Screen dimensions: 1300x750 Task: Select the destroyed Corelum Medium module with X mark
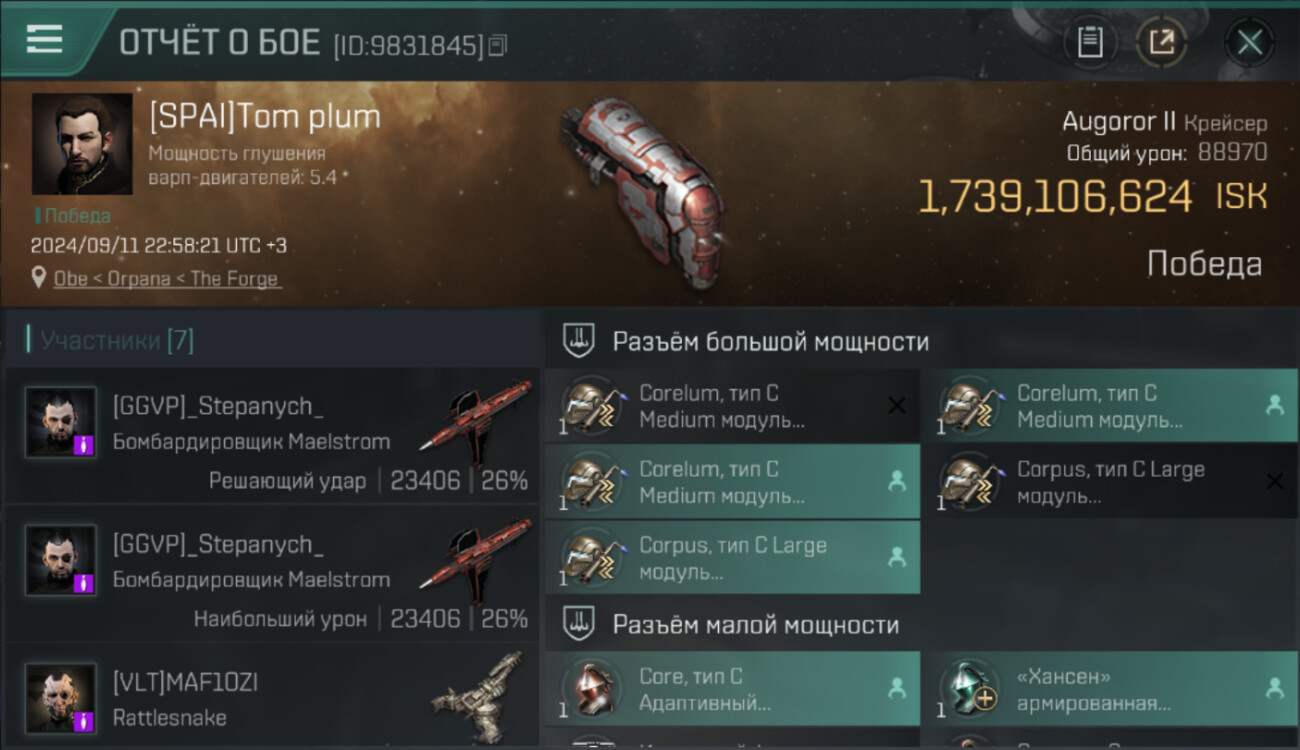pos(732,406)
